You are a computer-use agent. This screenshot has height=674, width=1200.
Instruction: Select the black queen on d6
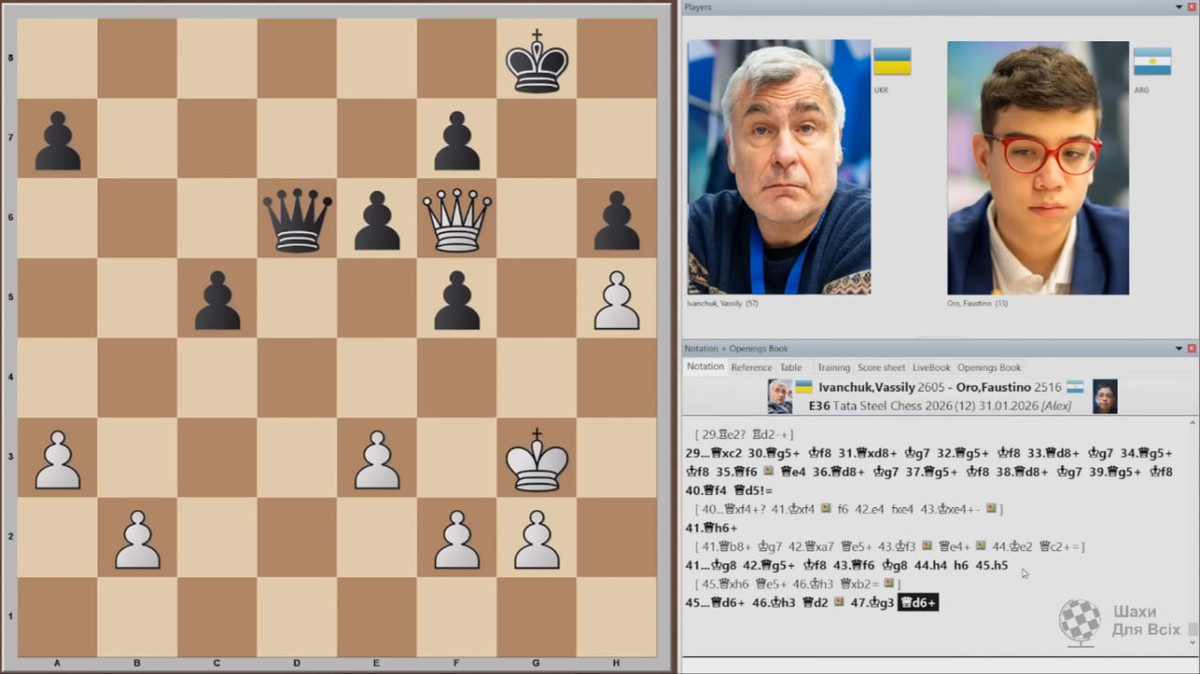click(297, 219)
